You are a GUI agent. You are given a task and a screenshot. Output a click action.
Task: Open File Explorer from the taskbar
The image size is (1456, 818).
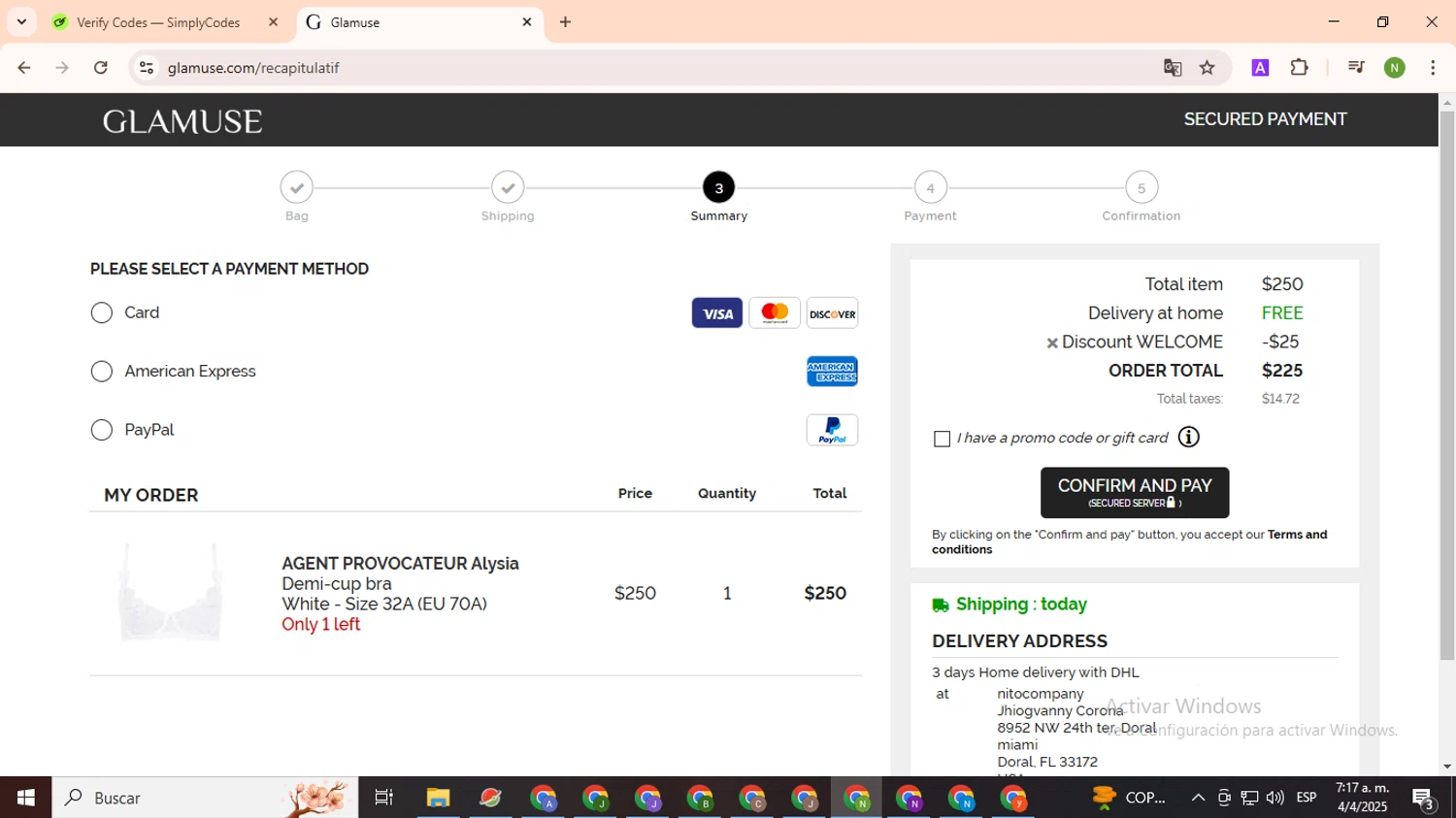438,798
